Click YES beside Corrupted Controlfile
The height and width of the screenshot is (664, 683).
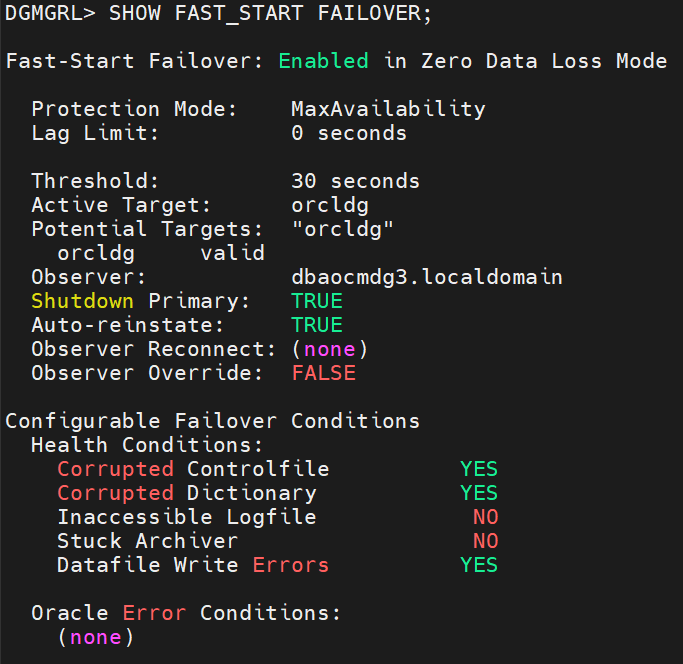[479, 469]
